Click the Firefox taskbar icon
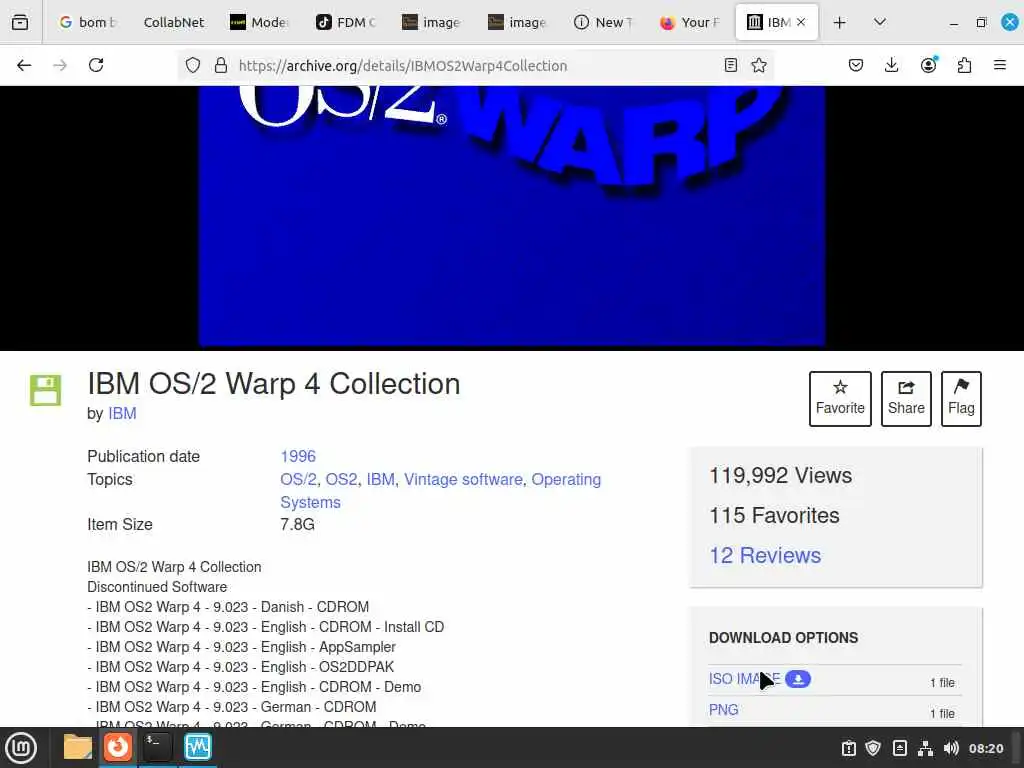Screen dimensions: 1024x768 (118, 747)
